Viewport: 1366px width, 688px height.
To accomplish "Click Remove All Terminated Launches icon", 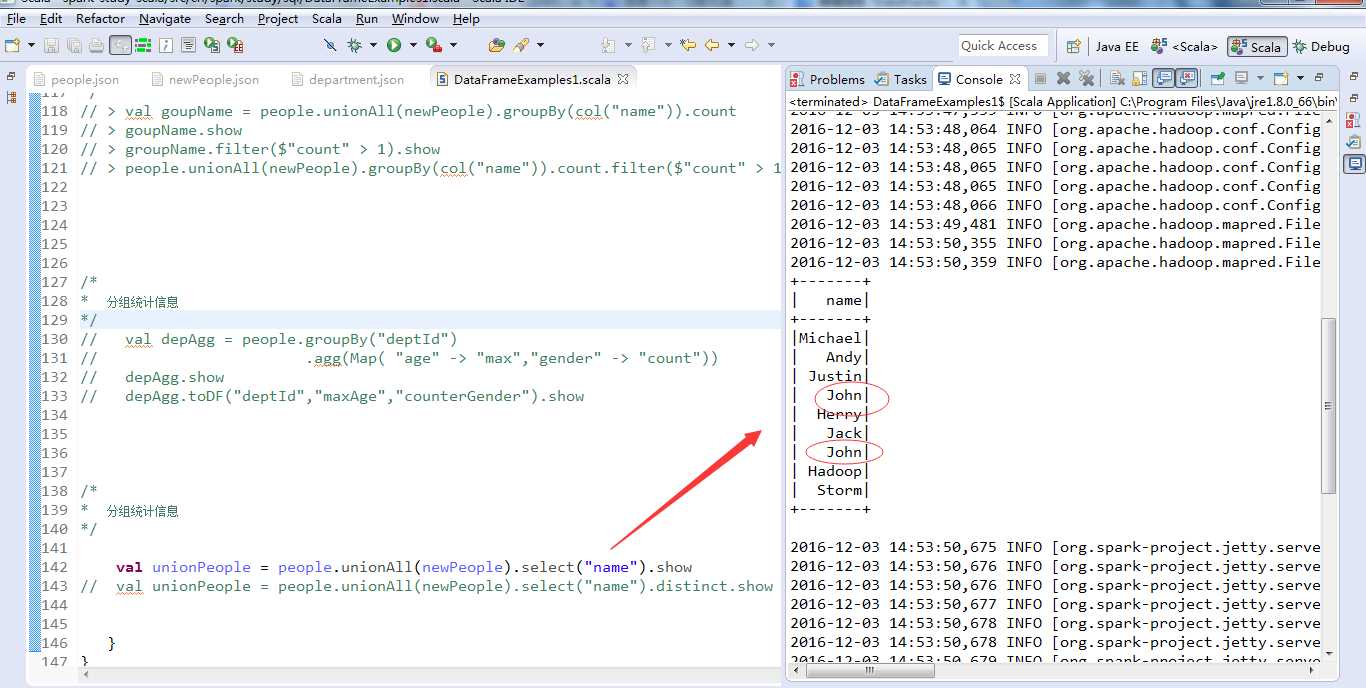I will click(x=1086, y=78).
